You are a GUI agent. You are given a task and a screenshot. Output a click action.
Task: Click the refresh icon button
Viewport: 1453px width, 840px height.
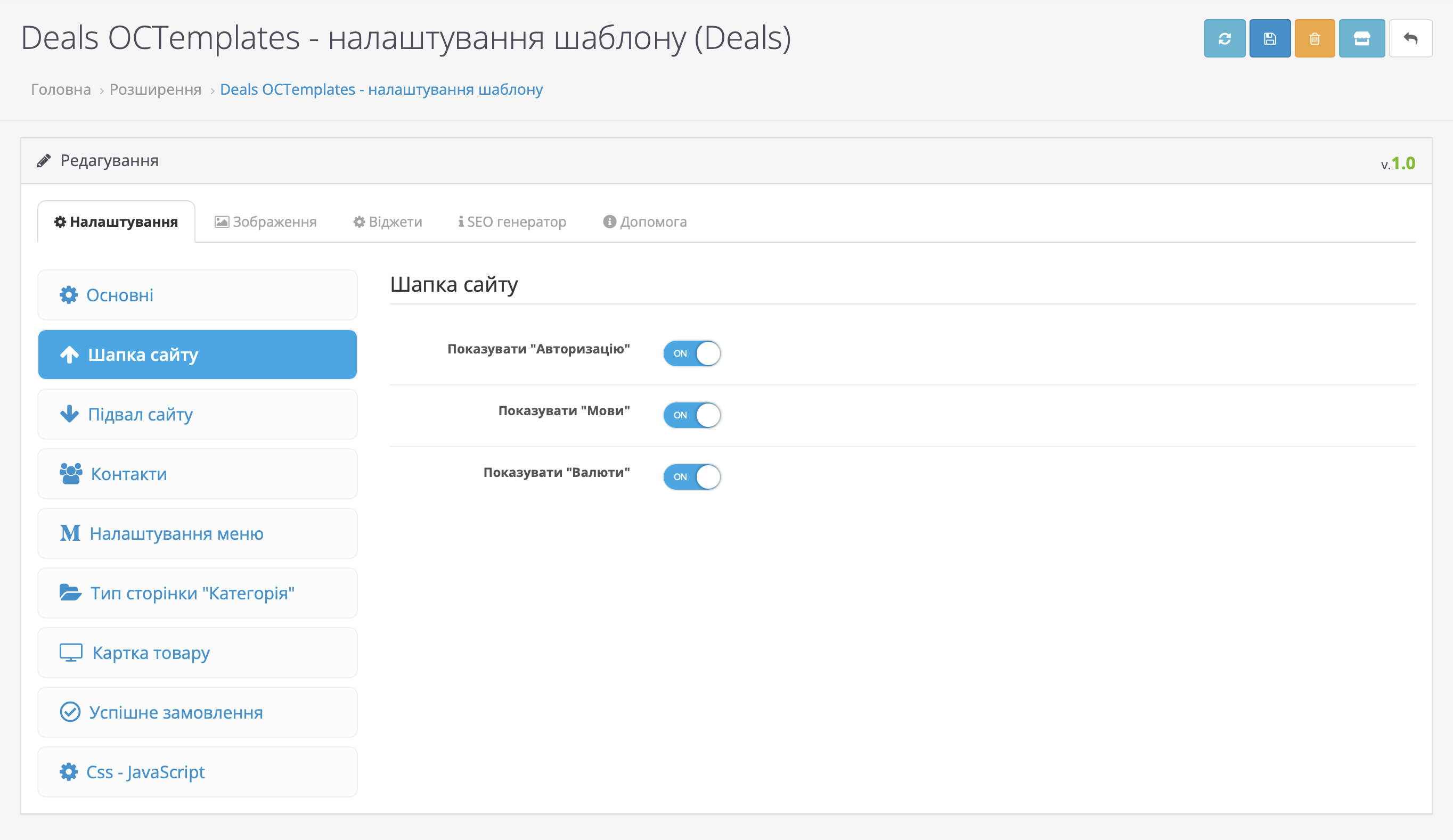point(1224,39)
